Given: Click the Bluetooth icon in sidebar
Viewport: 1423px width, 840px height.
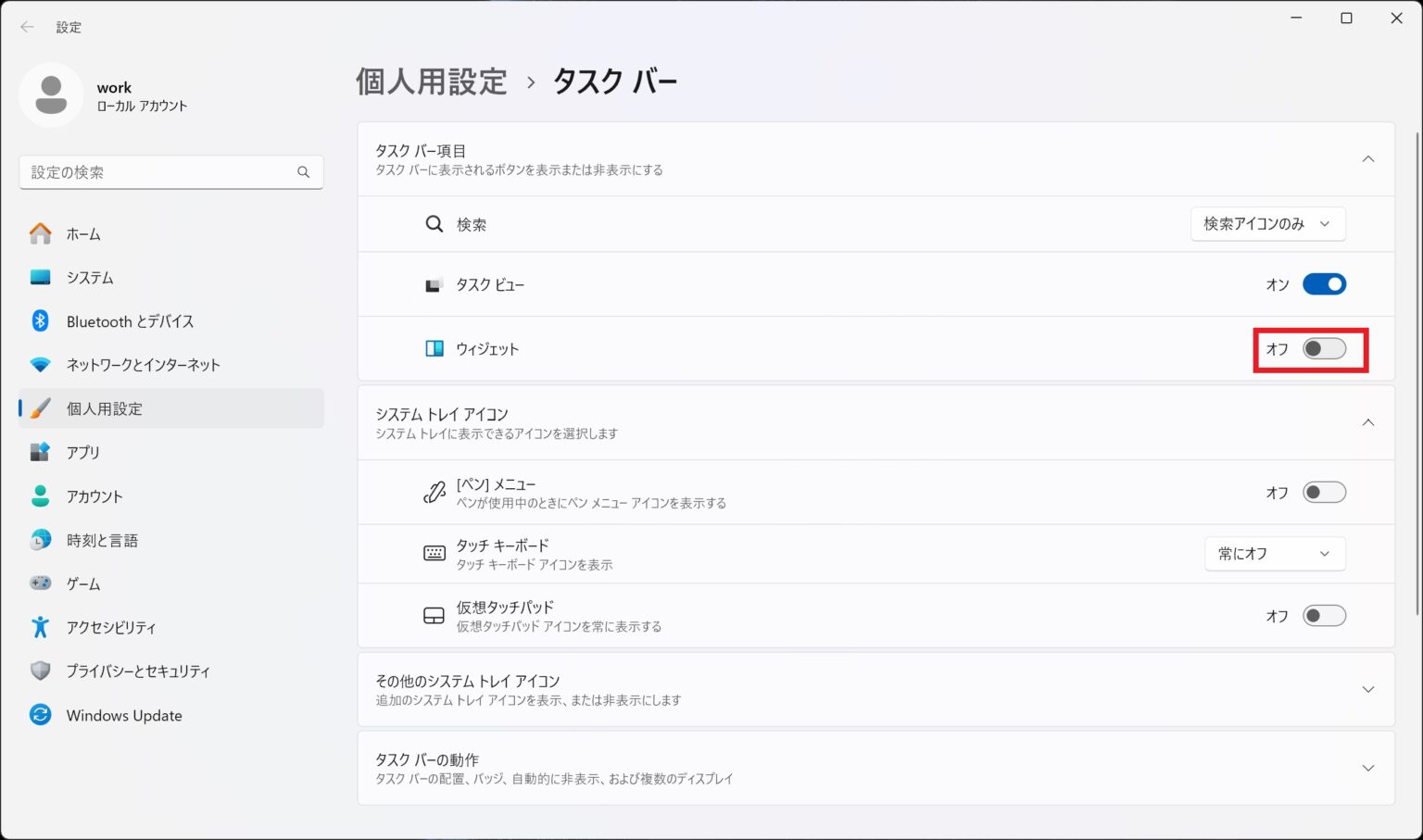Looking at the screenshot, I should coord(40,321).
